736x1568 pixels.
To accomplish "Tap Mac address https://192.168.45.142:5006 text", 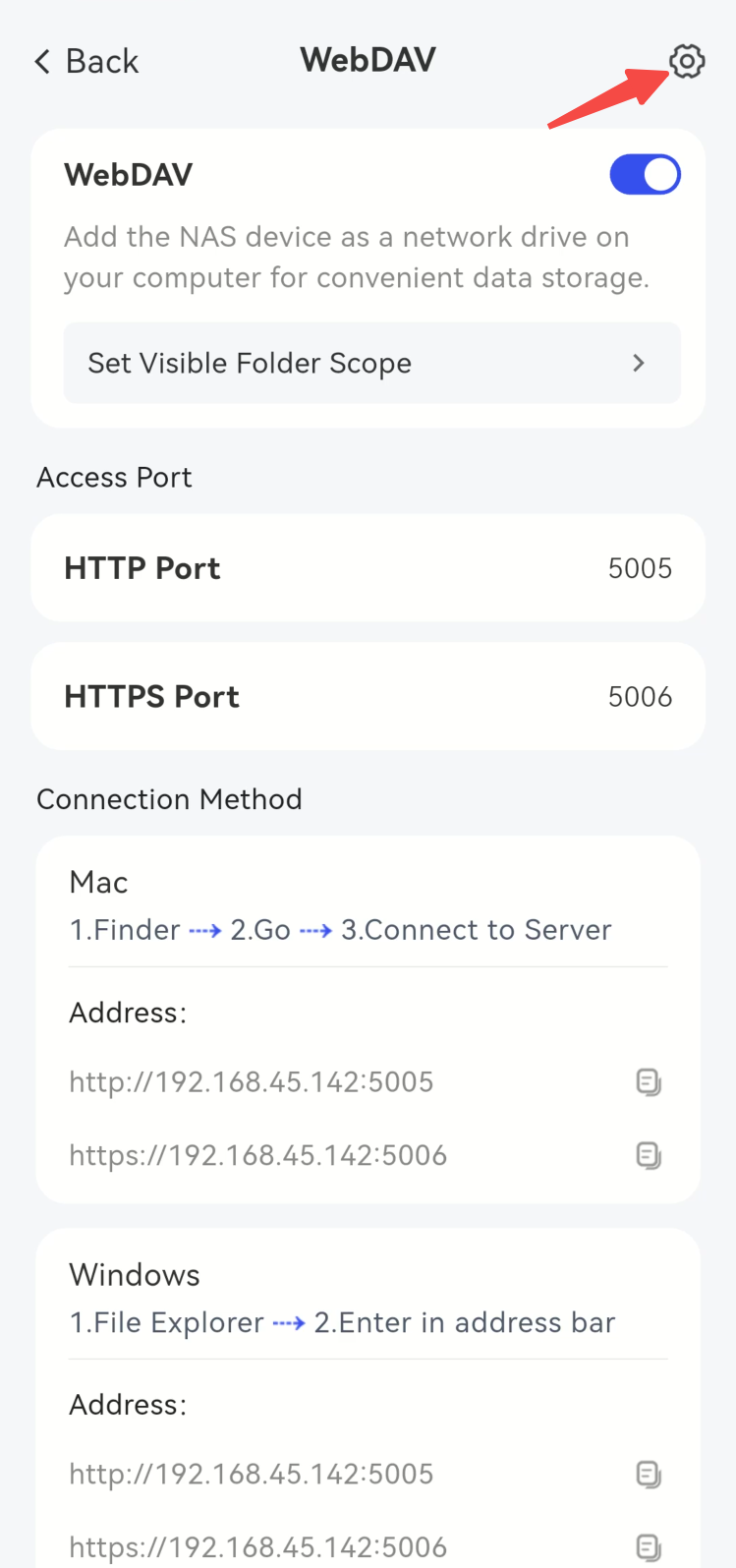I will [258, 1155].
